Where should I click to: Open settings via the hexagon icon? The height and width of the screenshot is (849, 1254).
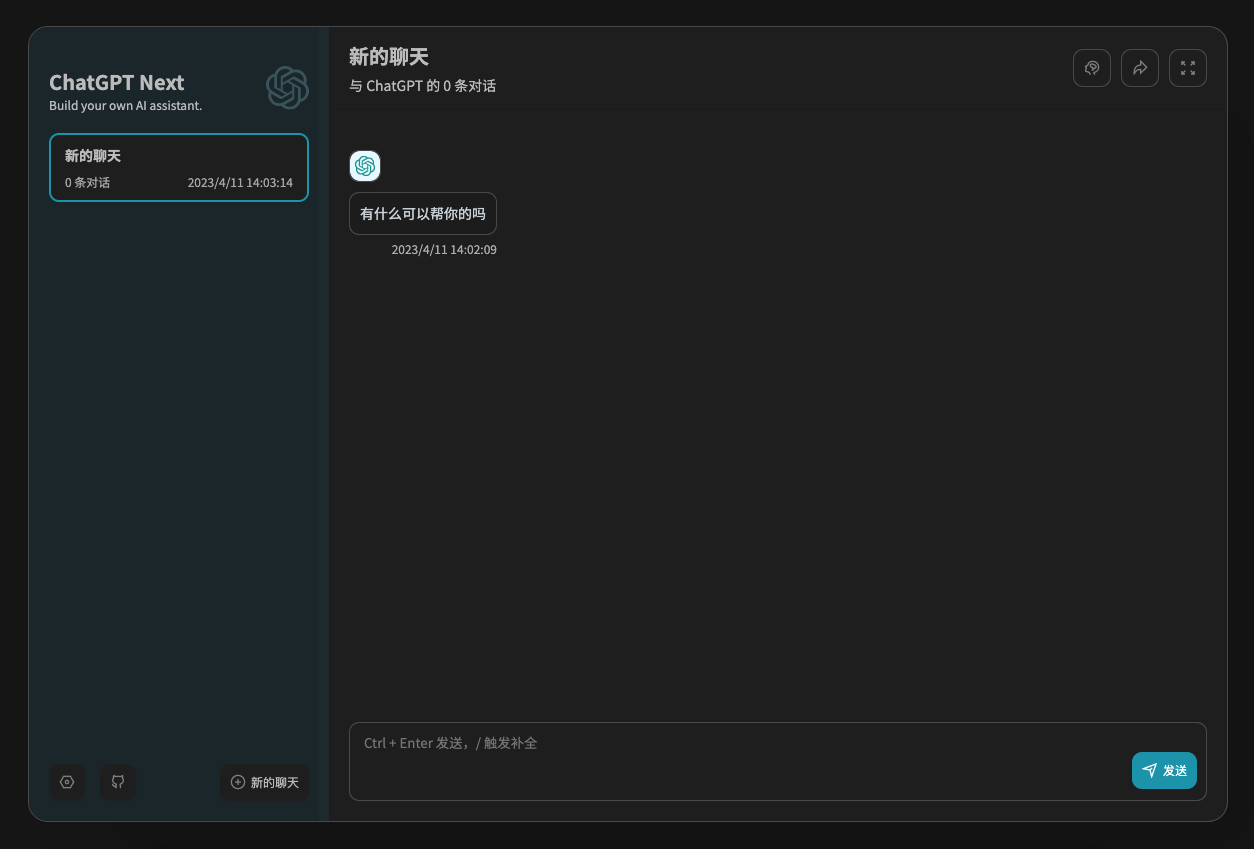pos(67,782)
